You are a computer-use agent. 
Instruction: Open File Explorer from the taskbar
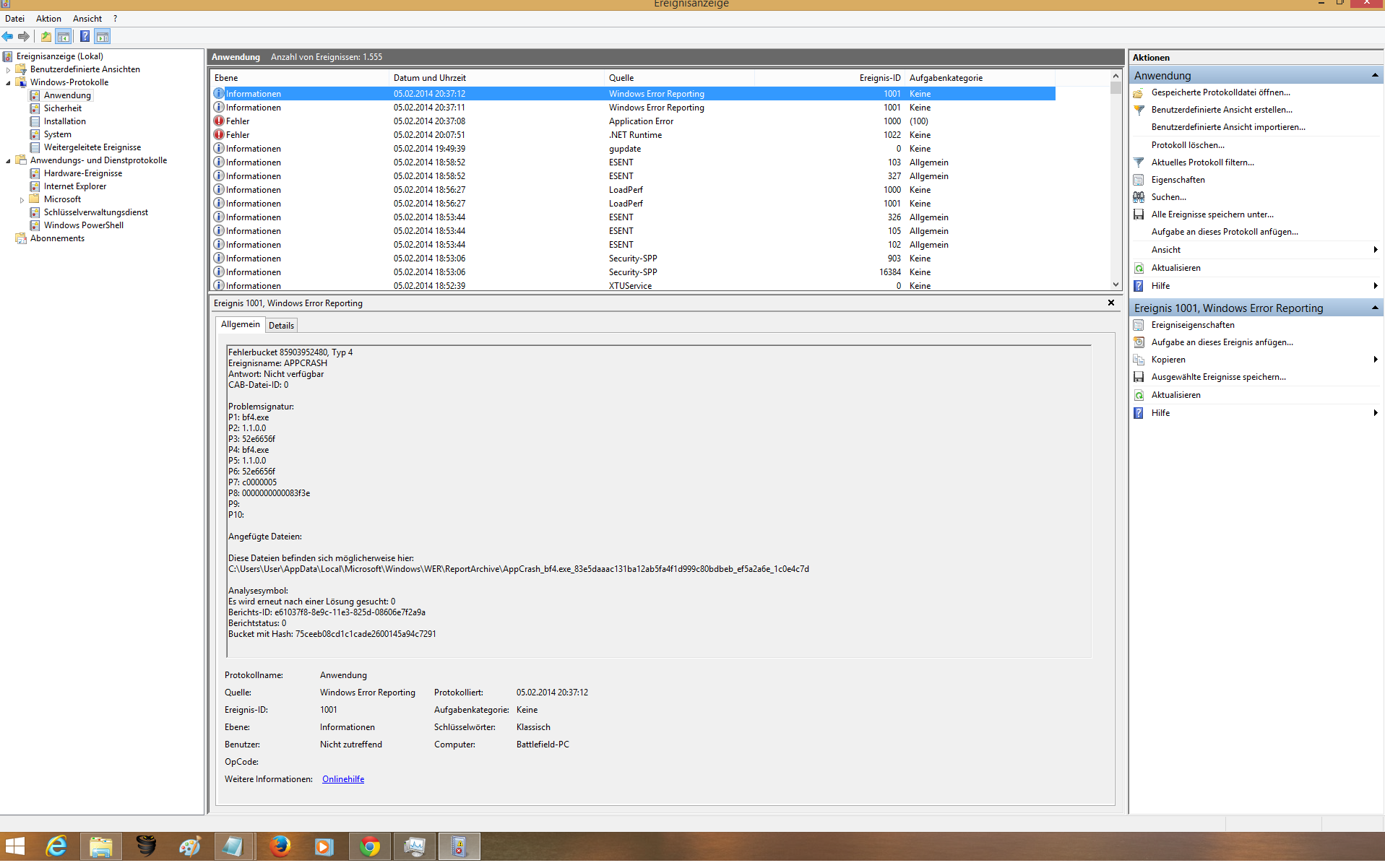coord(101,846)
